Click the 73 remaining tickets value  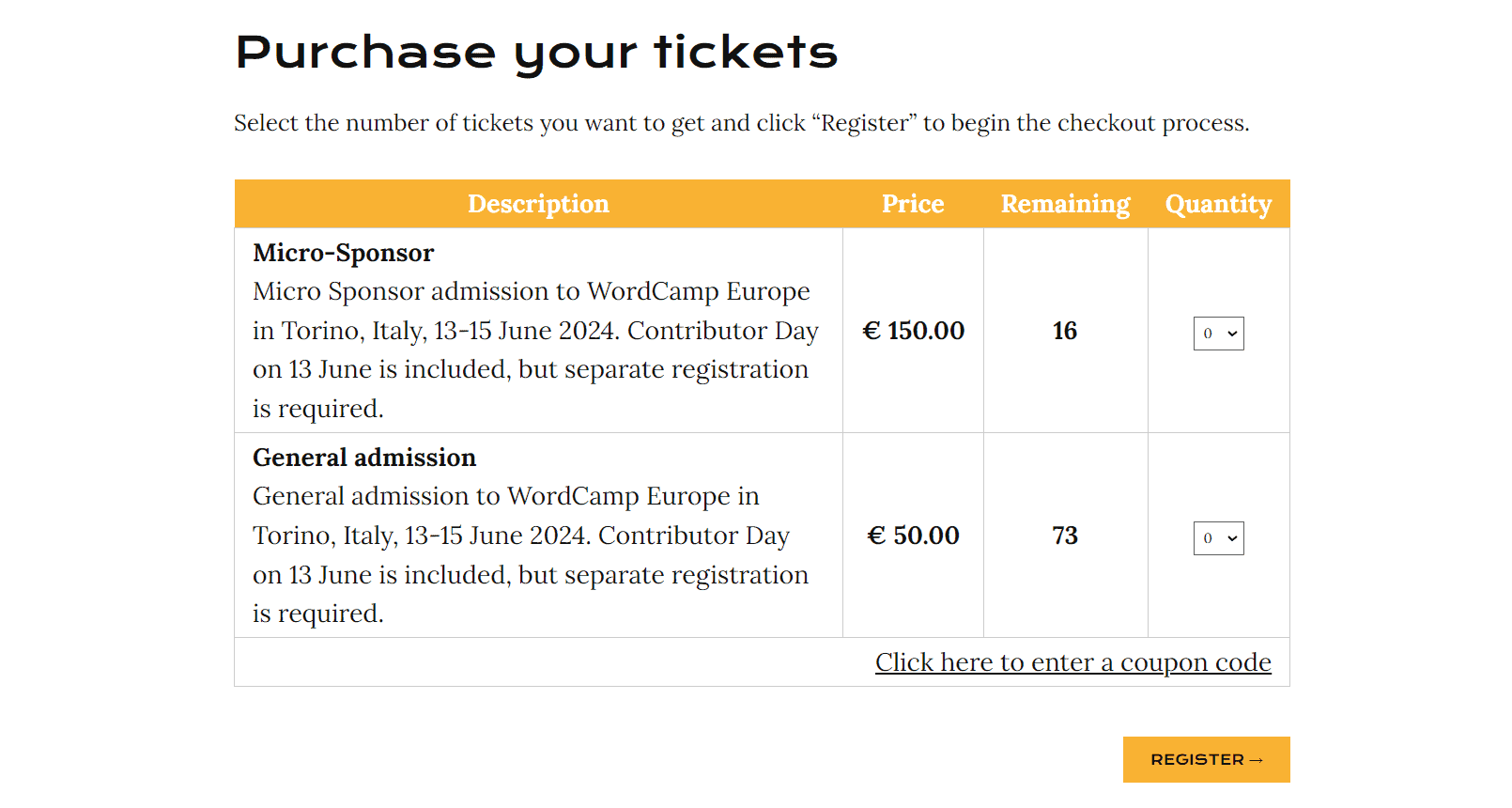(x=1065, y=536)
